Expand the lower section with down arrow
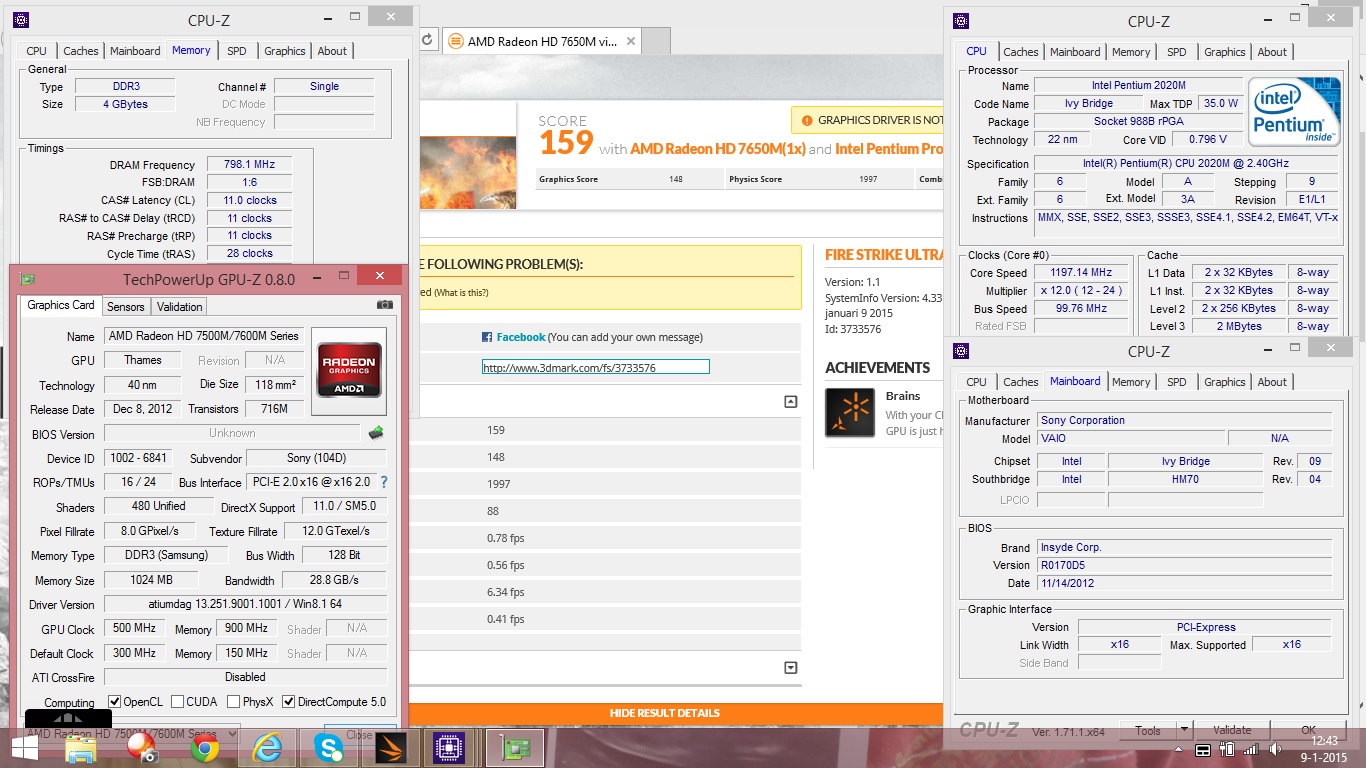Image resolution: width=1366 pixels, height=768 pixels. pos(791,667)
